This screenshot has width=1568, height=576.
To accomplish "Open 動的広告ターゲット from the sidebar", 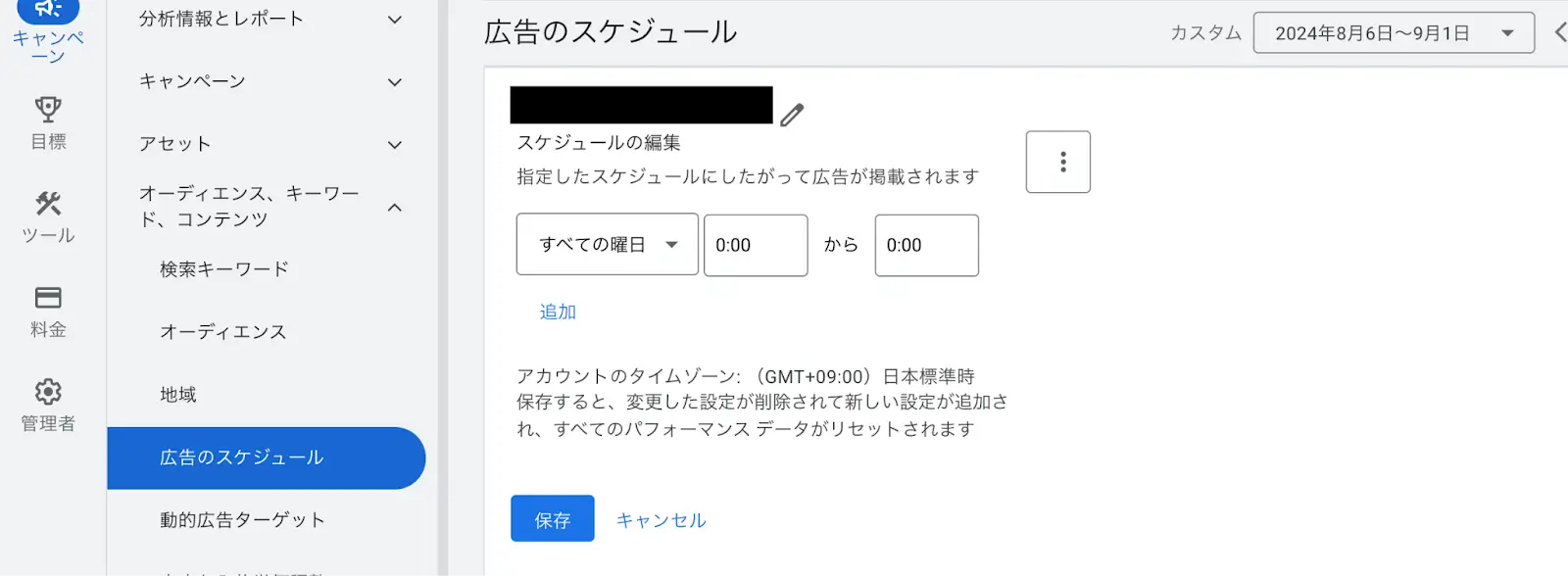I will coord(242,520).
